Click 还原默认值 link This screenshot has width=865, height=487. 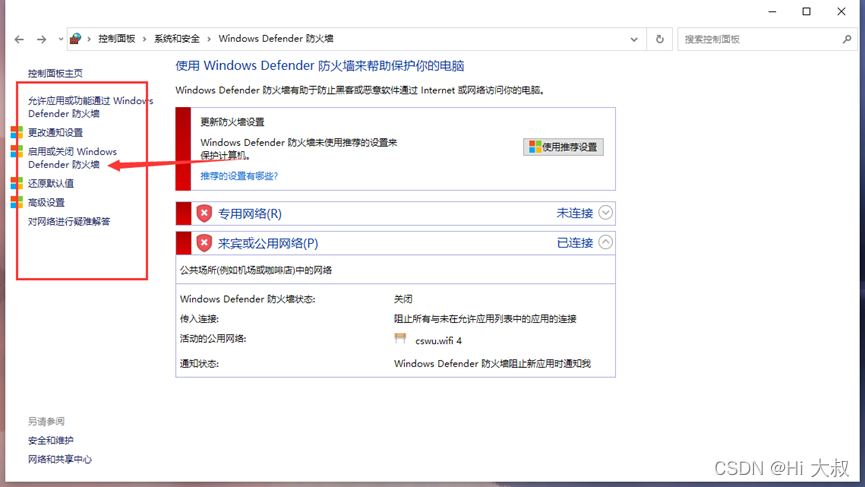51,183
